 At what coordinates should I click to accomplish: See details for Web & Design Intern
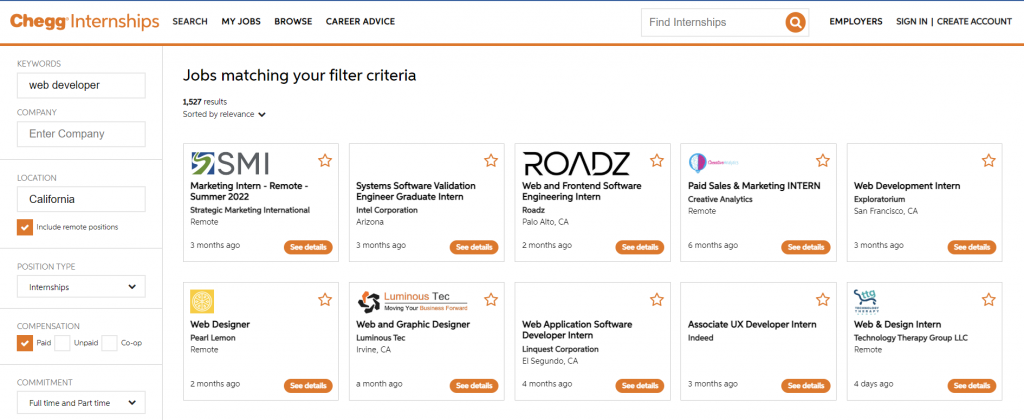tap(971, 385)
